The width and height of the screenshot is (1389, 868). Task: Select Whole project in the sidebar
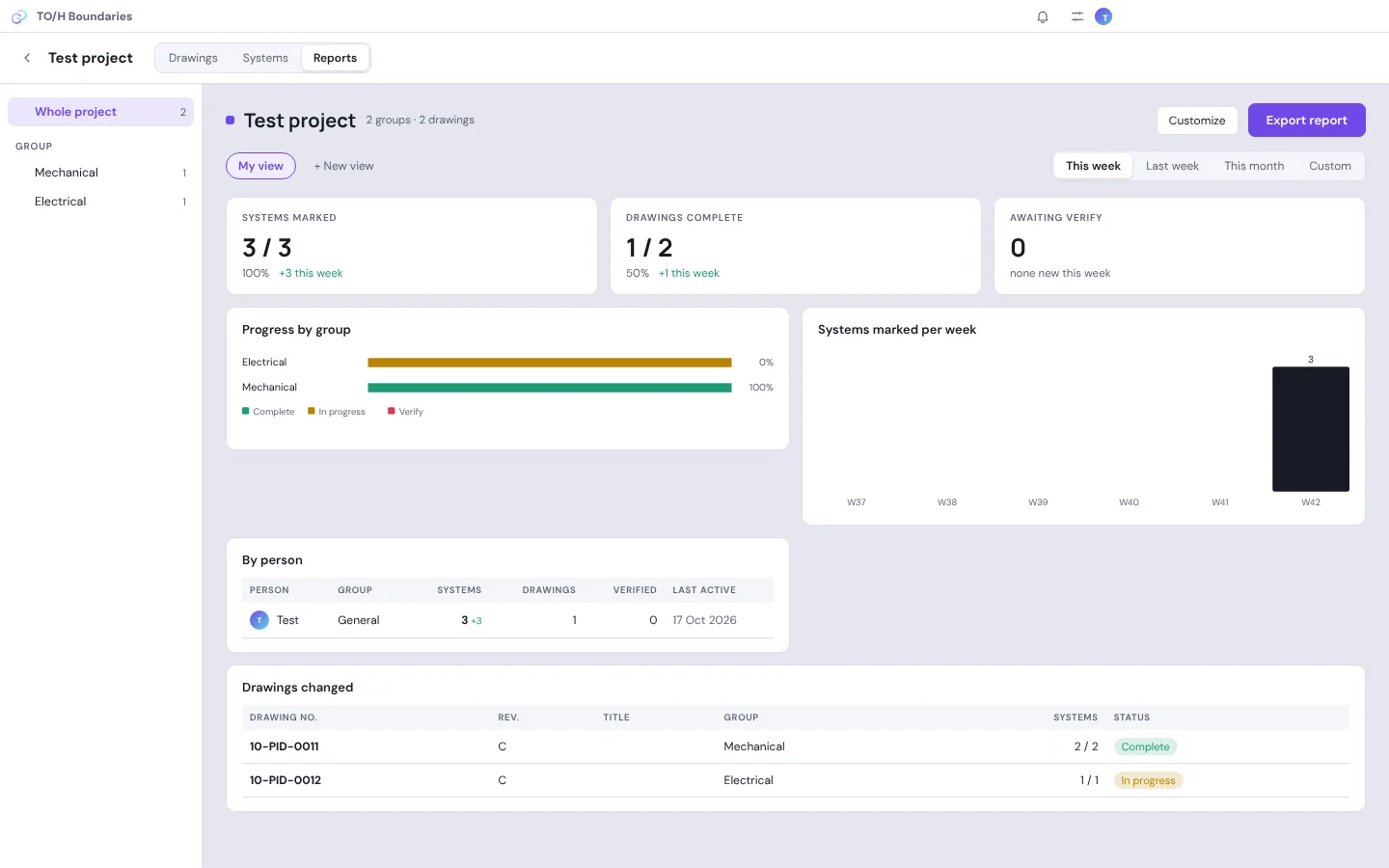click(x=100, y=112)
